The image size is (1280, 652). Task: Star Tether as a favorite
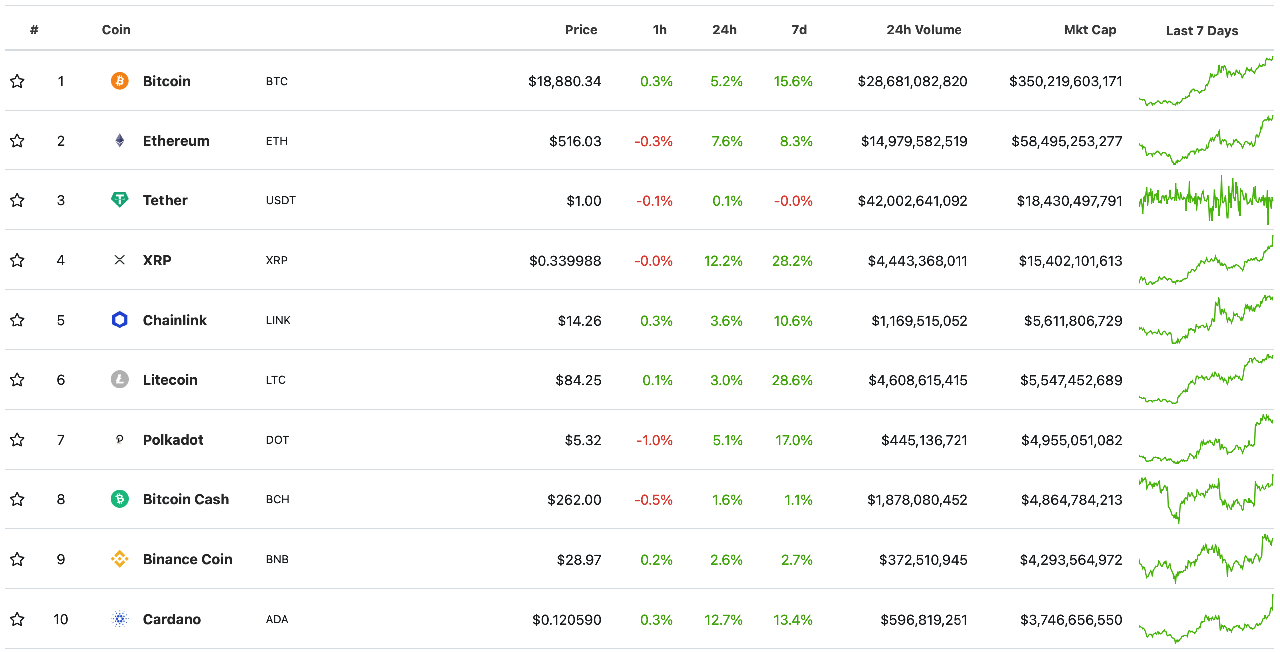coord(17,200)
